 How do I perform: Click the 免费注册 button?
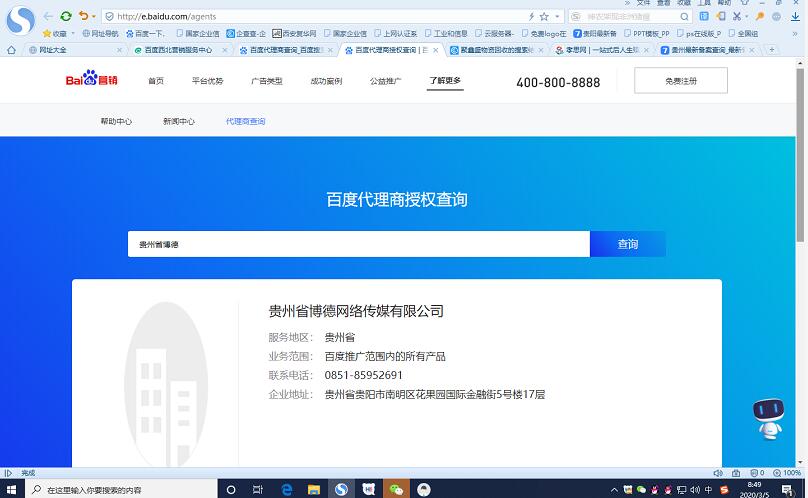tap(680, 81)
